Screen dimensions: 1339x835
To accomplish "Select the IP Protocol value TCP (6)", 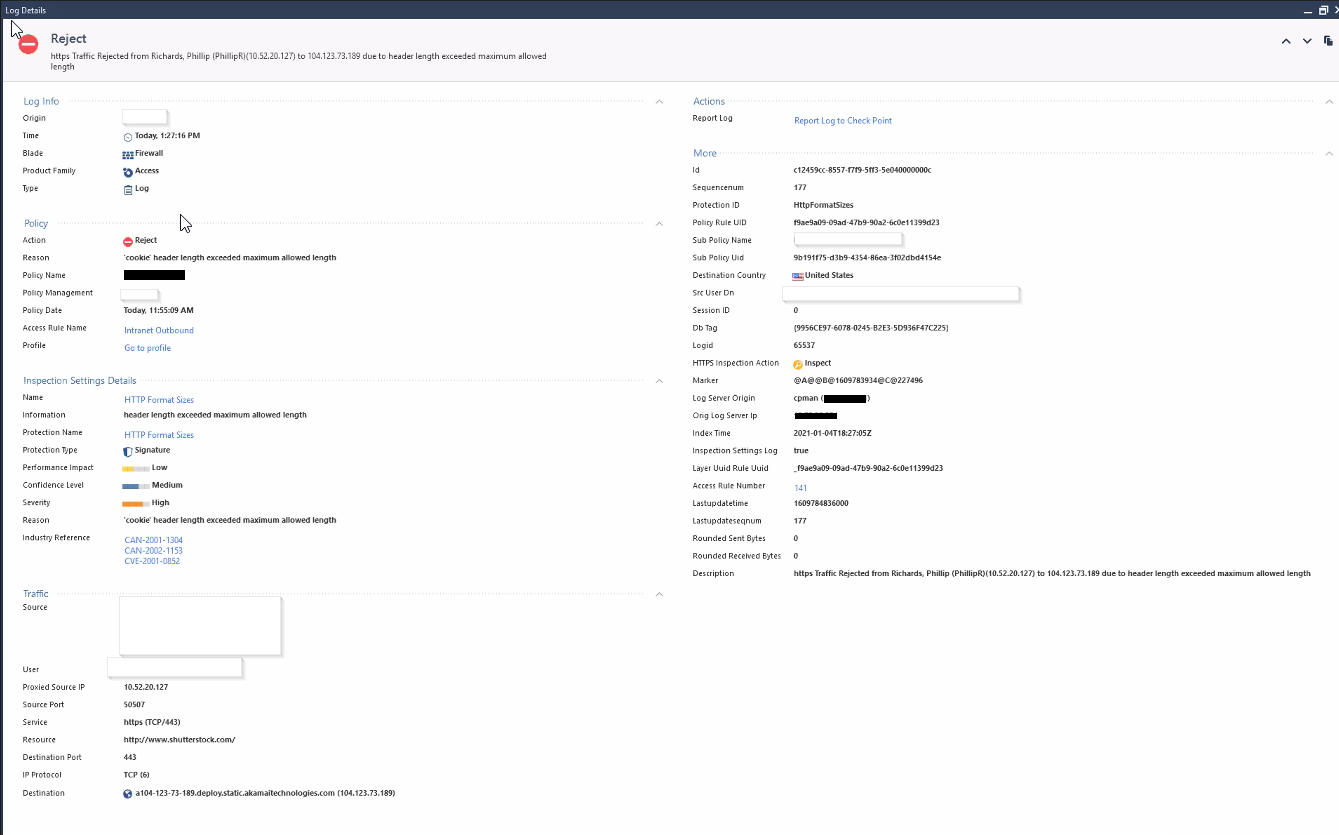I will [x=137, y=775].
